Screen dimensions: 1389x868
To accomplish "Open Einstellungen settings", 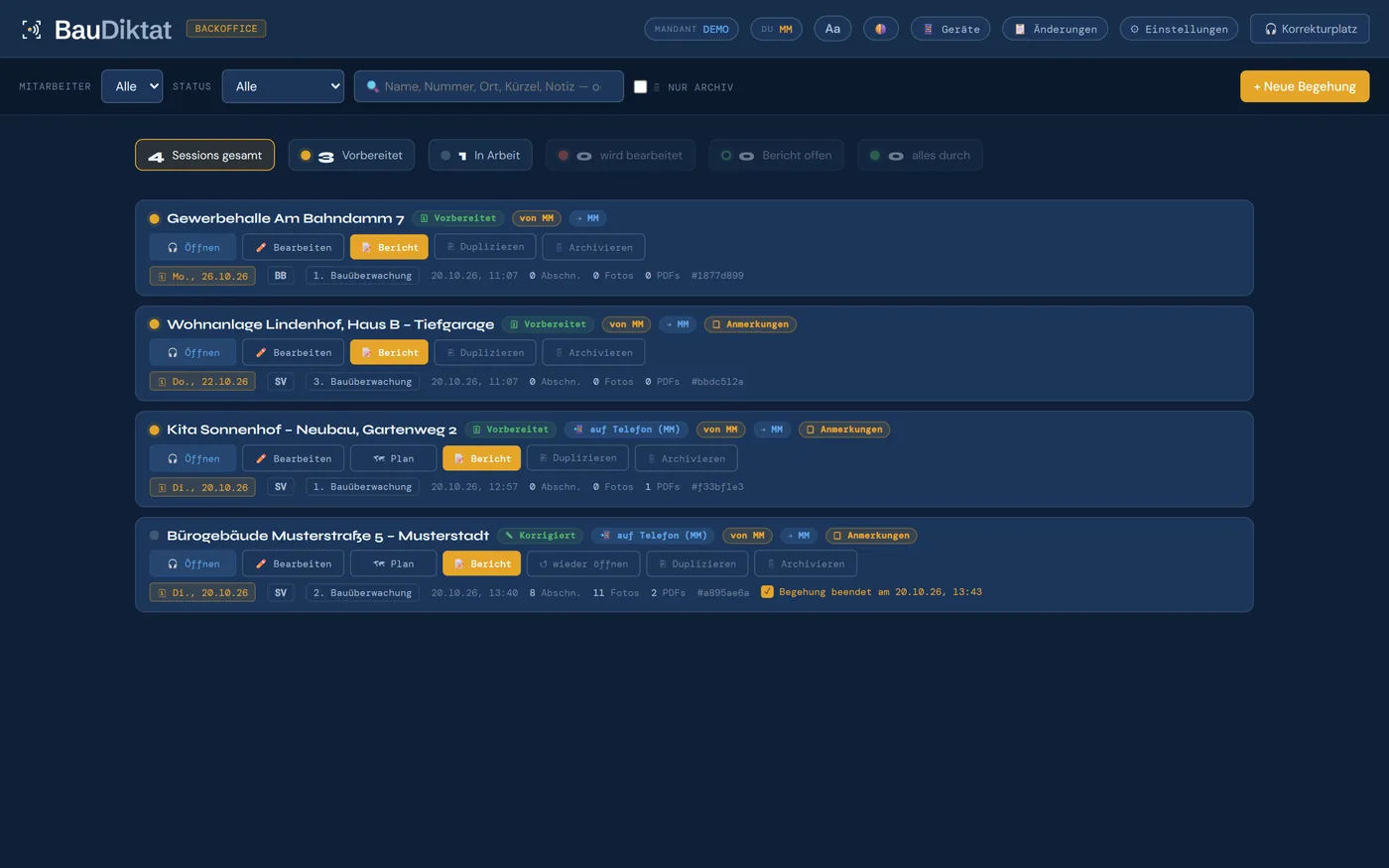I will tap(1179, 29).
